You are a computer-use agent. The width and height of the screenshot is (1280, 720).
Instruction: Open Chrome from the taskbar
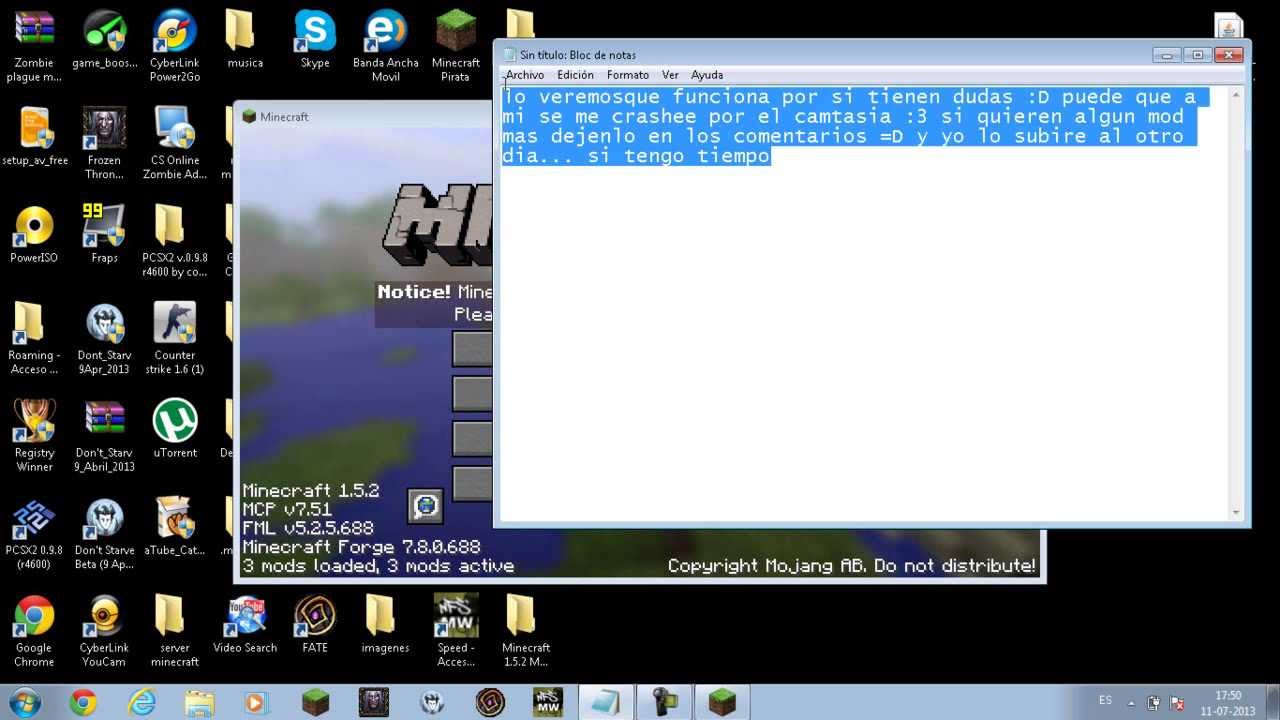tap(83, 702)
